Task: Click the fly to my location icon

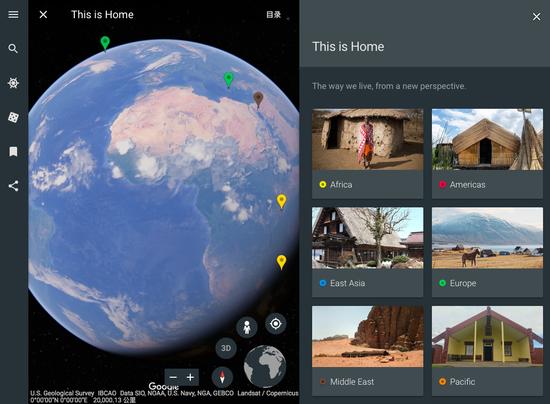Action: pos(276,323)
